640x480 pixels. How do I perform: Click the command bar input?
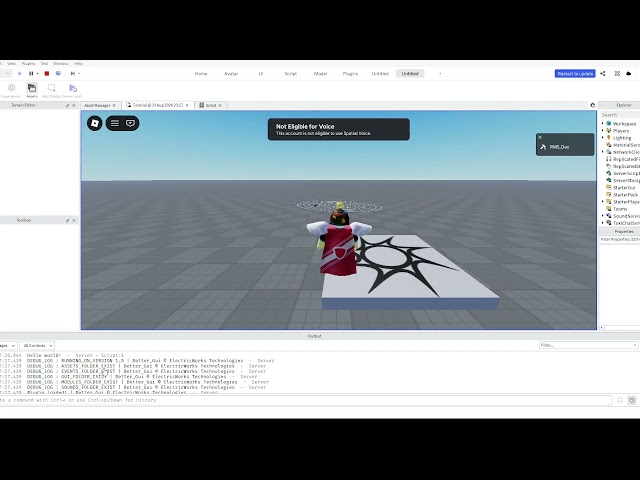click(x=306, y=400)
